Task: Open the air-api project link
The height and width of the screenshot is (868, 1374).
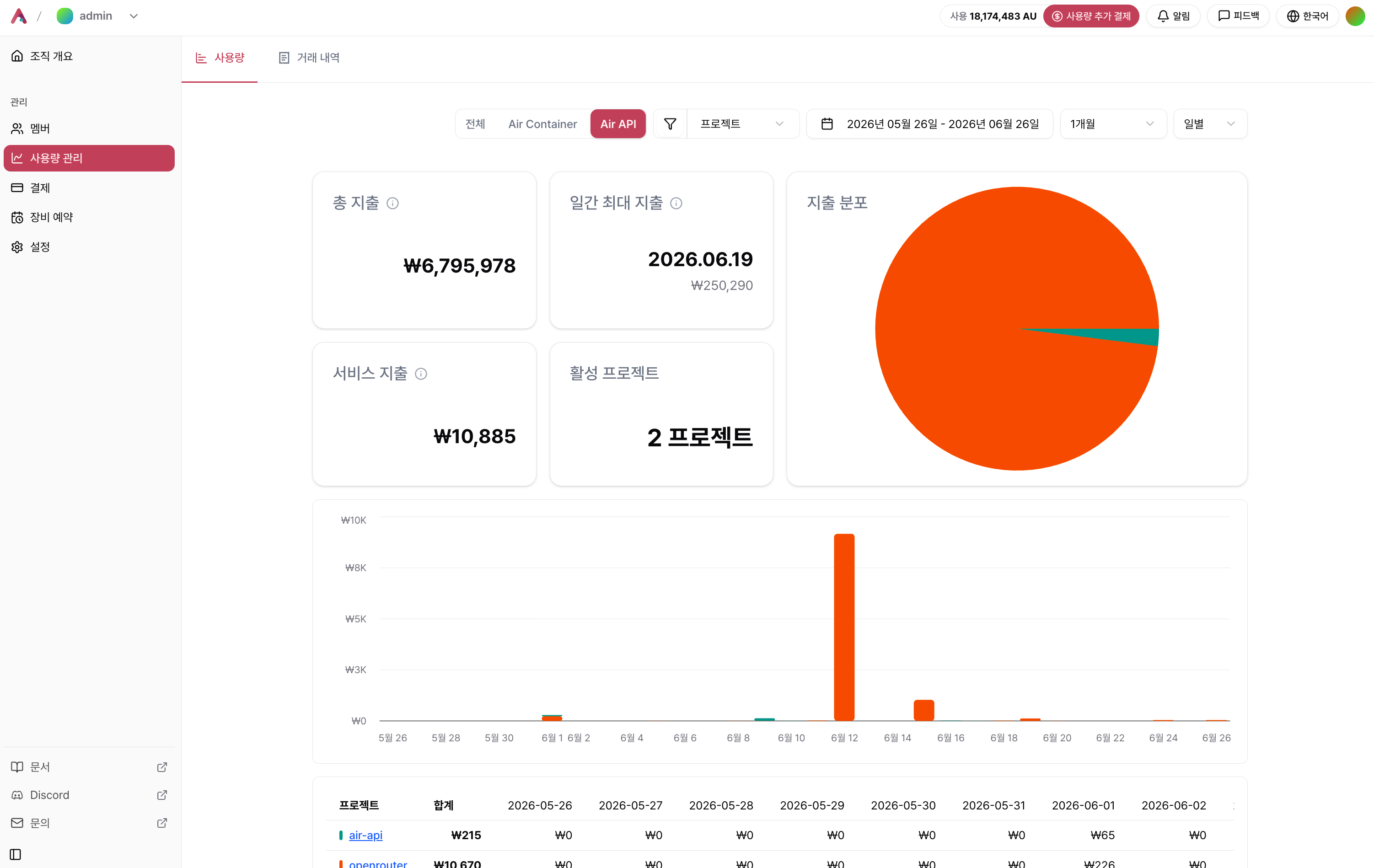Action: click(x=366, y=836)
